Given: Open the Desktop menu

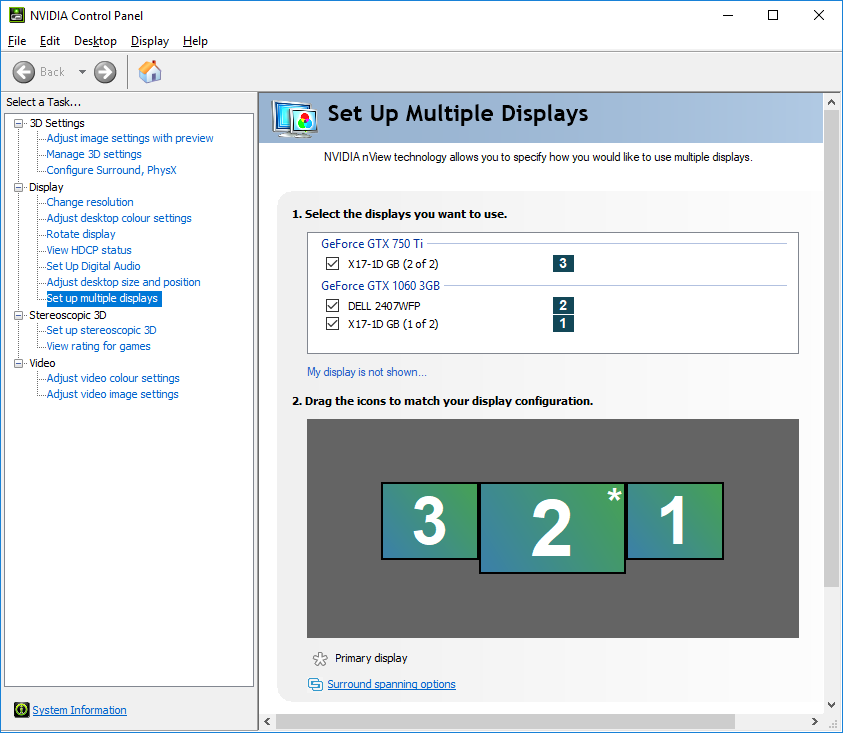Looking at the screenshot, I should coord(95,41).
